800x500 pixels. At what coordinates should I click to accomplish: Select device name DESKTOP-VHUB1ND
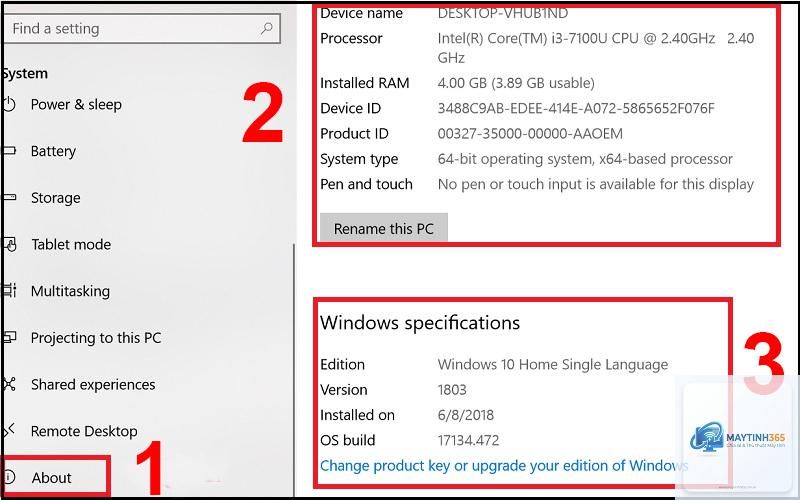503,13
